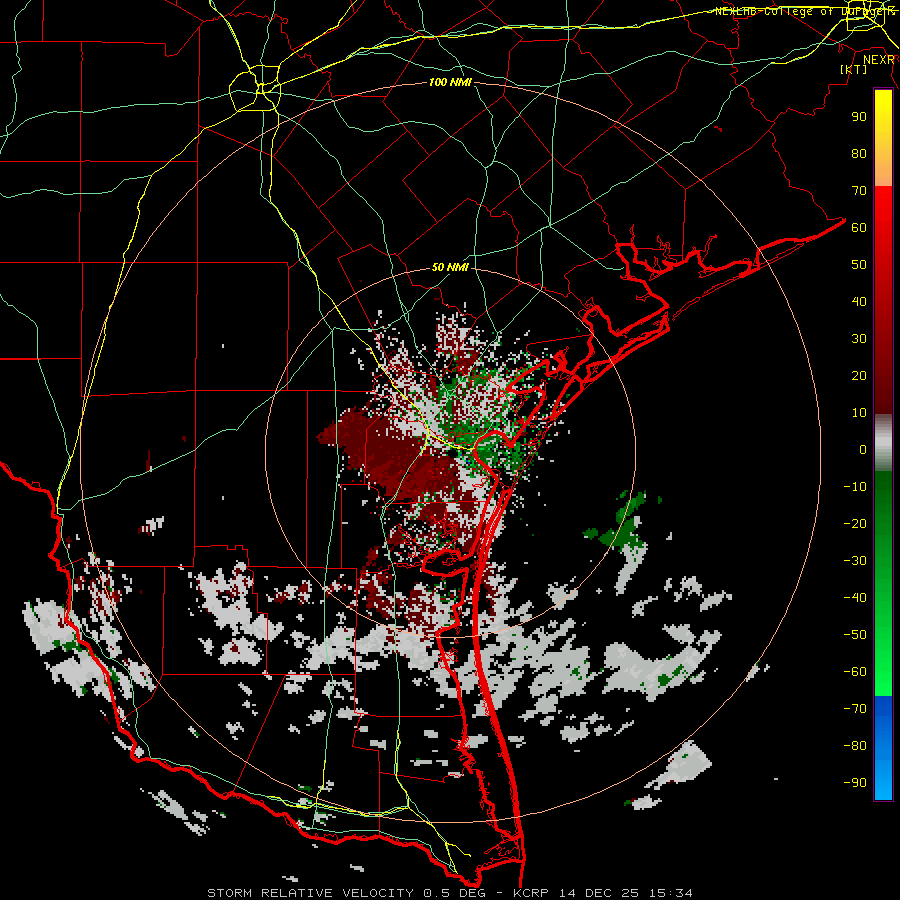900x900 pixels.
Task: Click the 80 value on velocity scale
Action: [x=859, y=154]
